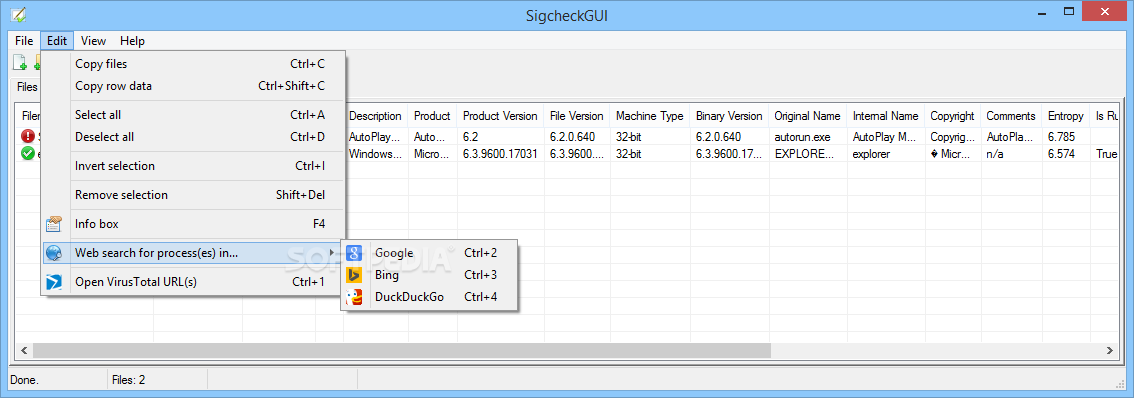The width and height of the screenshot is (1134, 398).
Task: Switch to the Files tab
Action: click(x=27, y=87)
